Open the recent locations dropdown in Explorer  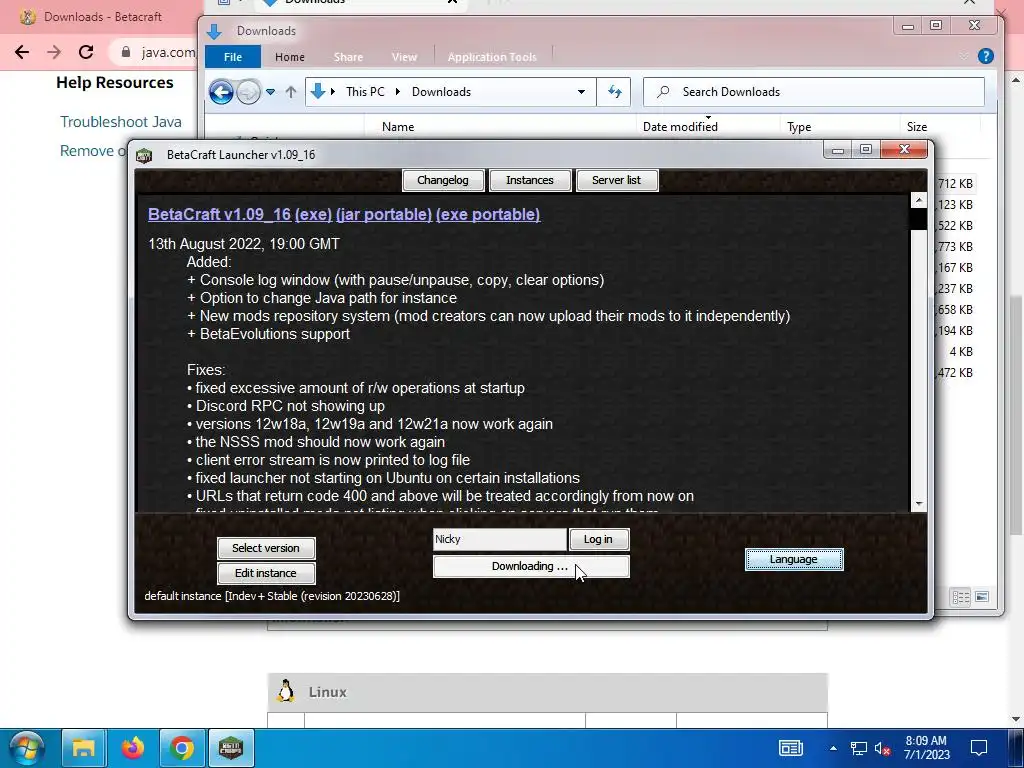click(x=270, y=92)
